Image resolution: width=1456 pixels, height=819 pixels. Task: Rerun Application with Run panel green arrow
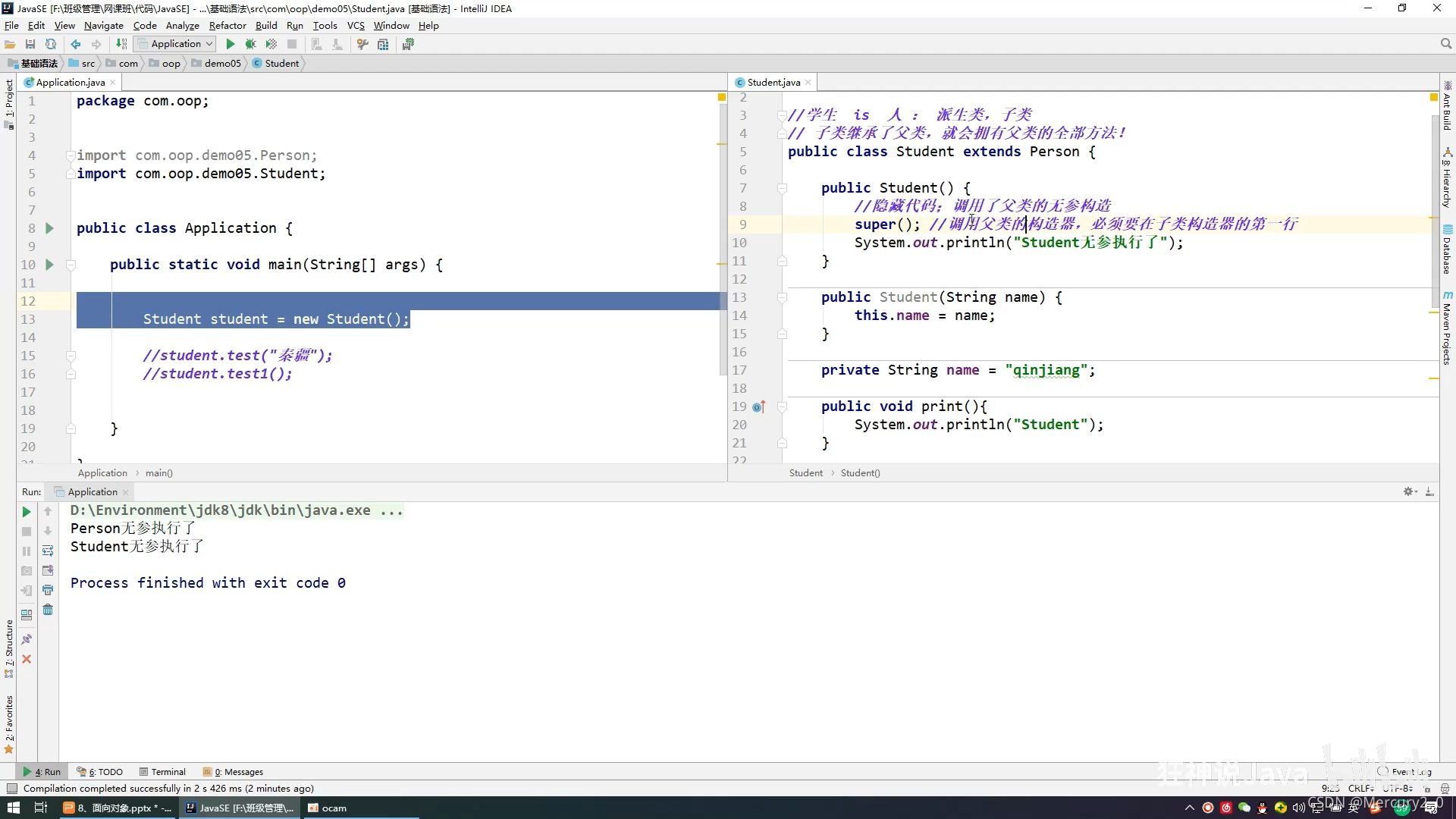point(27,512)
